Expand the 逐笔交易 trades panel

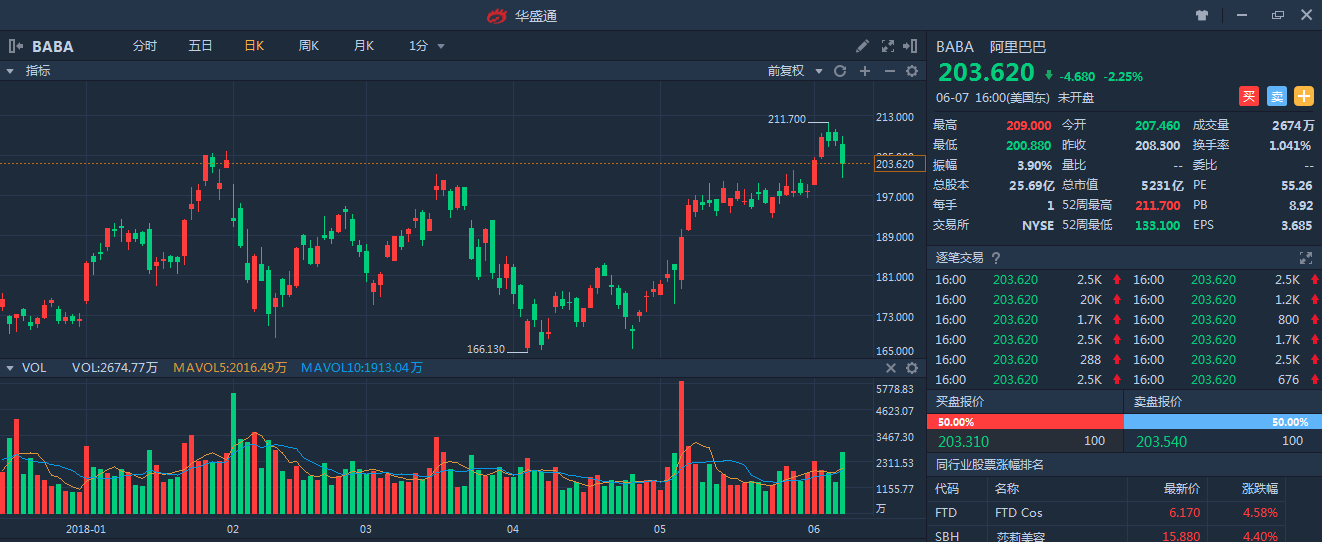coord(1305,258)
